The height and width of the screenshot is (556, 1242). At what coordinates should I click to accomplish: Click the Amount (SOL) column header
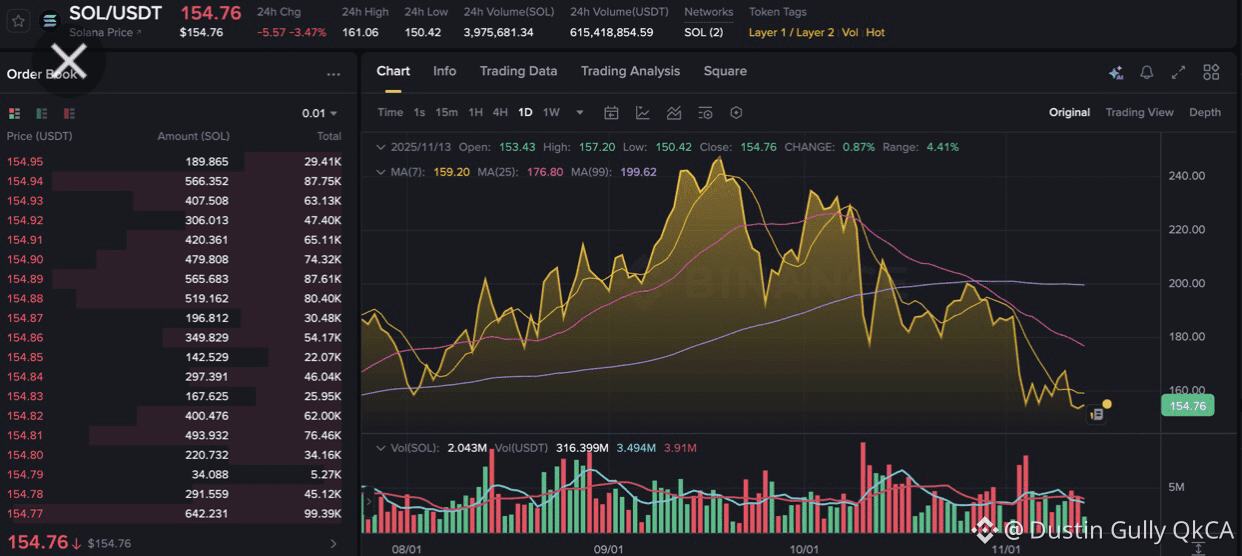[193, 136]
